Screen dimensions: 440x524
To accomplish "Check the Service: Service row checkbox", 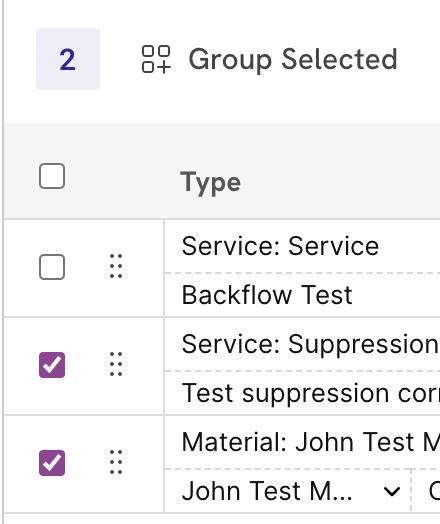I will click(x=52, y=267).
